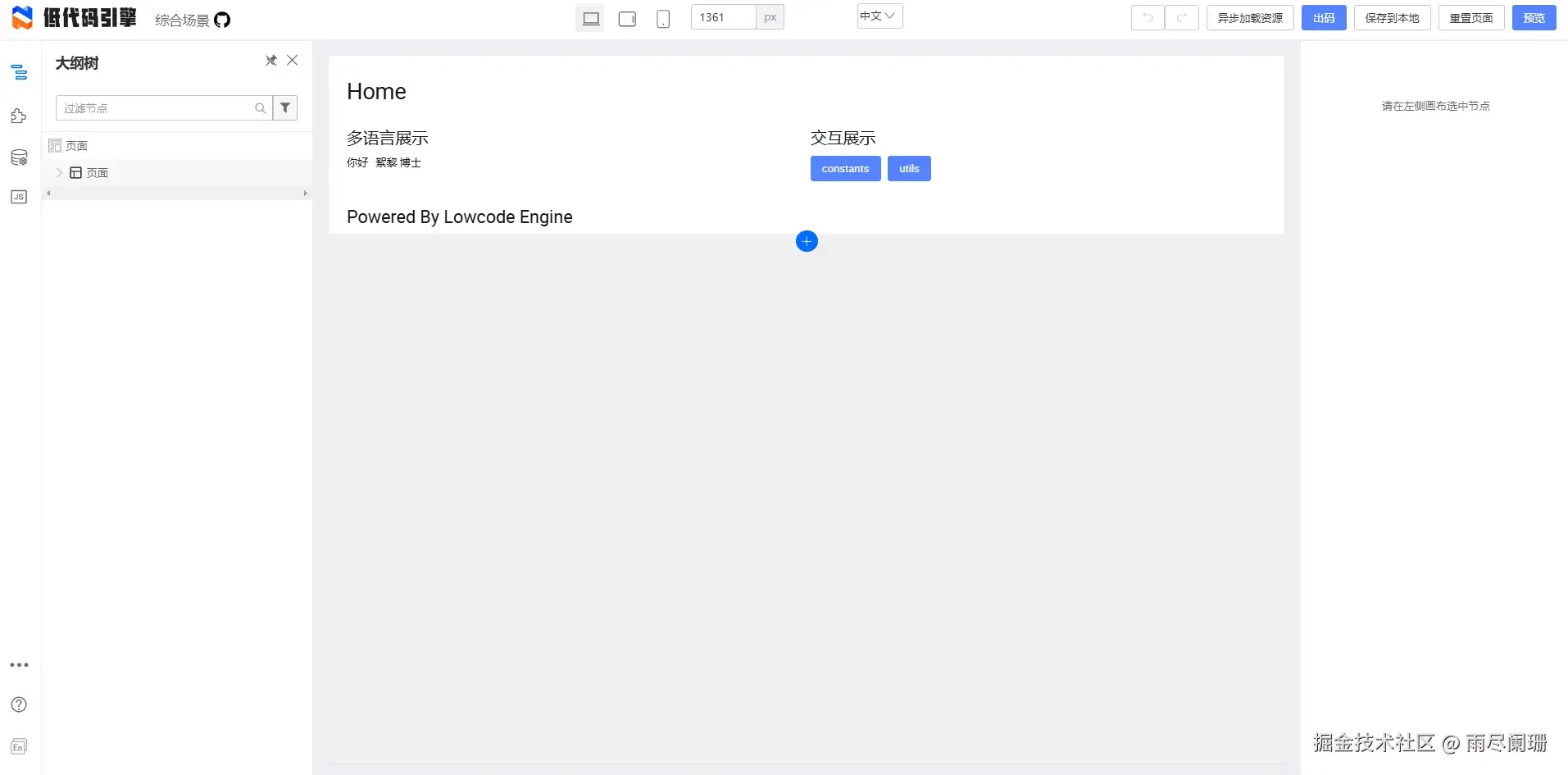Switch to mobile phone viewport preview
This screenshot has height=775, width=1568.
tap(663, 18)
